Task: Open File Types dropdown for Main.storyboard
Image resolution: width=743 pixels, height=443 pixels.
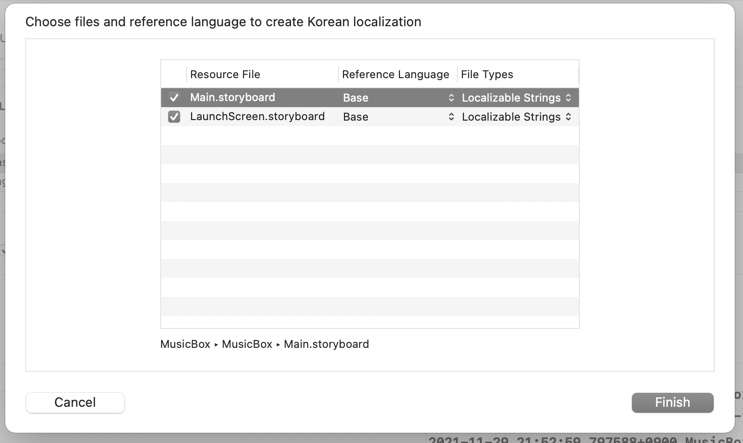Action: coord(516,98)
